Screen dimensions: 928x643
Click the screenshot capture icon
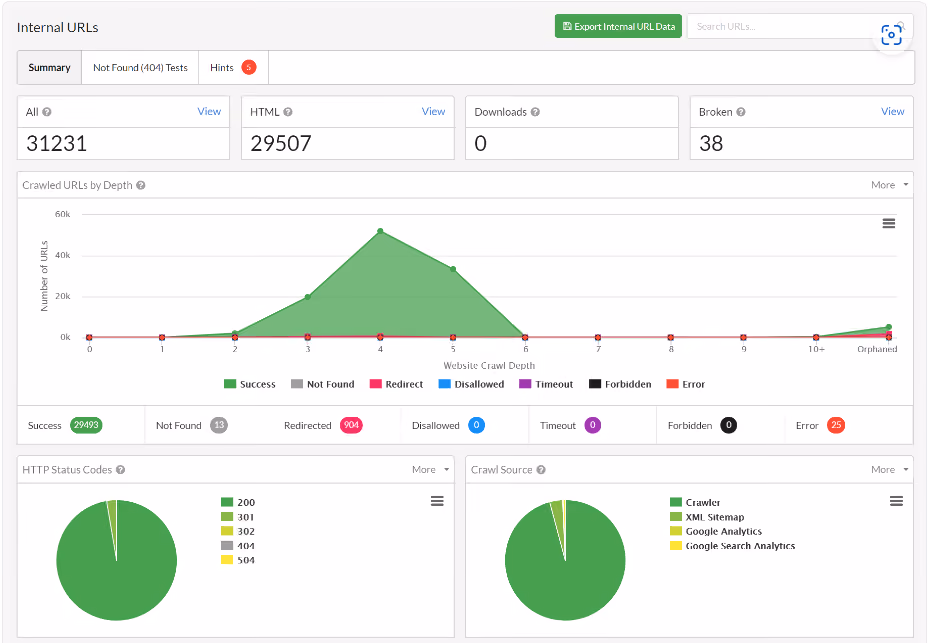pyautogui.click(x=891, y=35)
